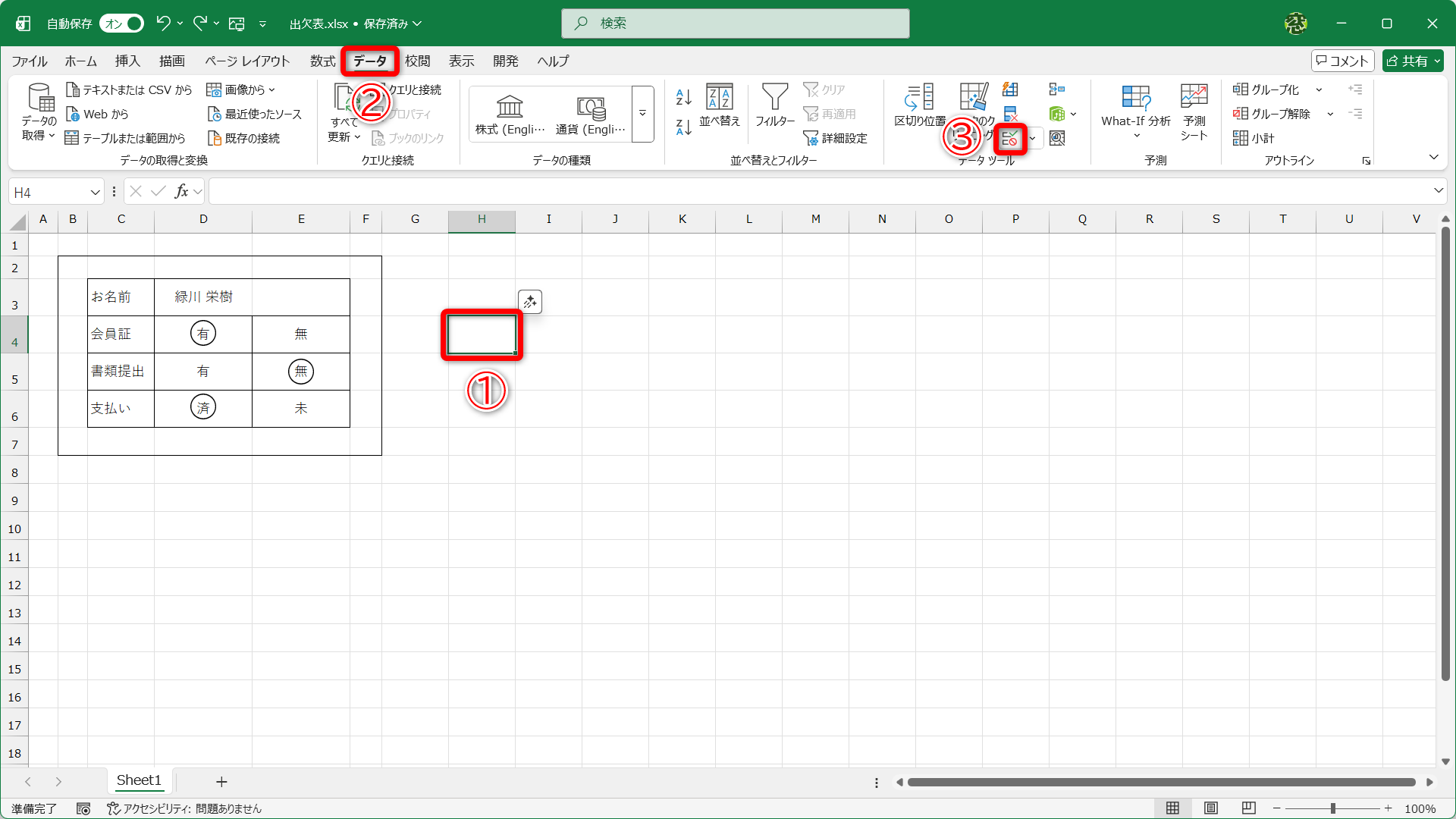Switch to Page Break Preview in status bar
Screen dimensions: 1456x819
point(1249,808)
